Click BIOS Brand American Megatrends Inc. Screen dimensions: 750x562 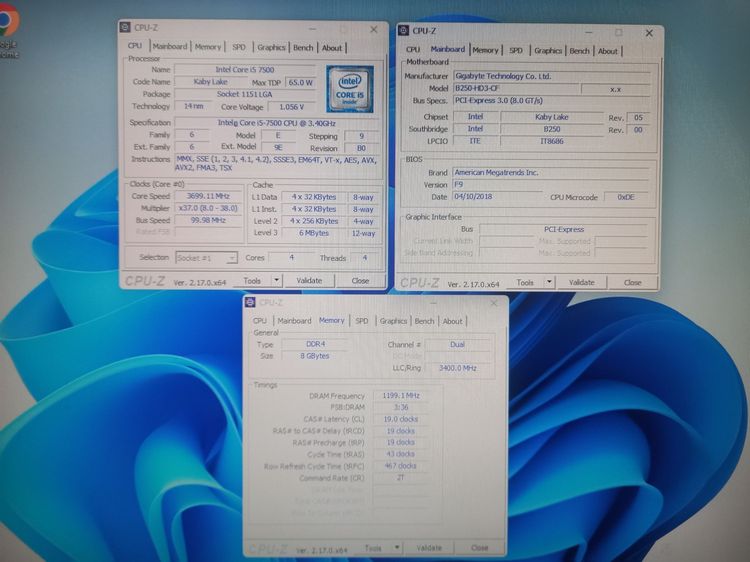pyautogui.click(x=551, y=172)
